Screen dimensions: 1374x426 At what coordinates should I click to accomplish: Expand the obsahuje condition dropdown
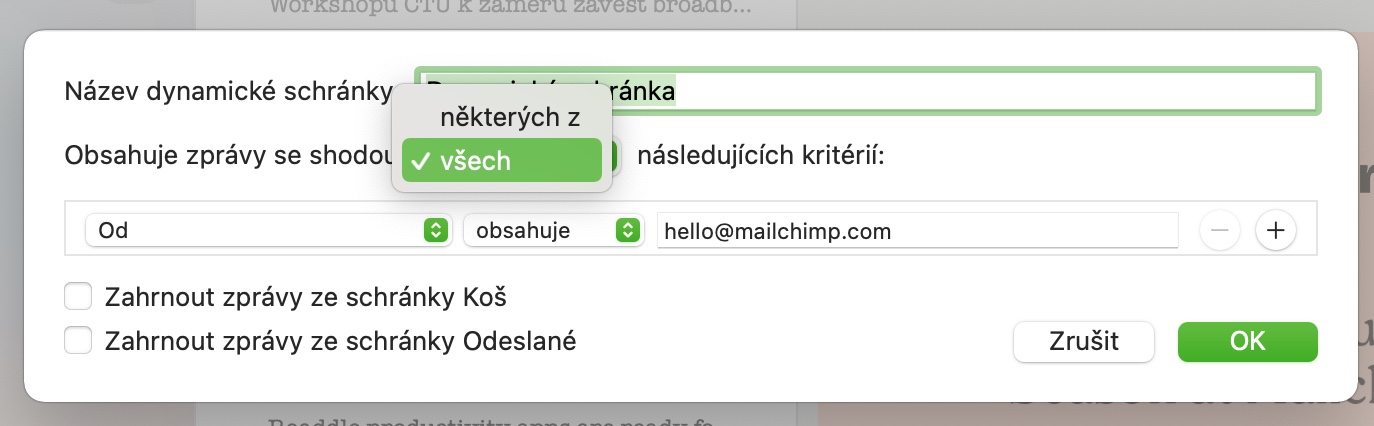click(x=552, y=231)
